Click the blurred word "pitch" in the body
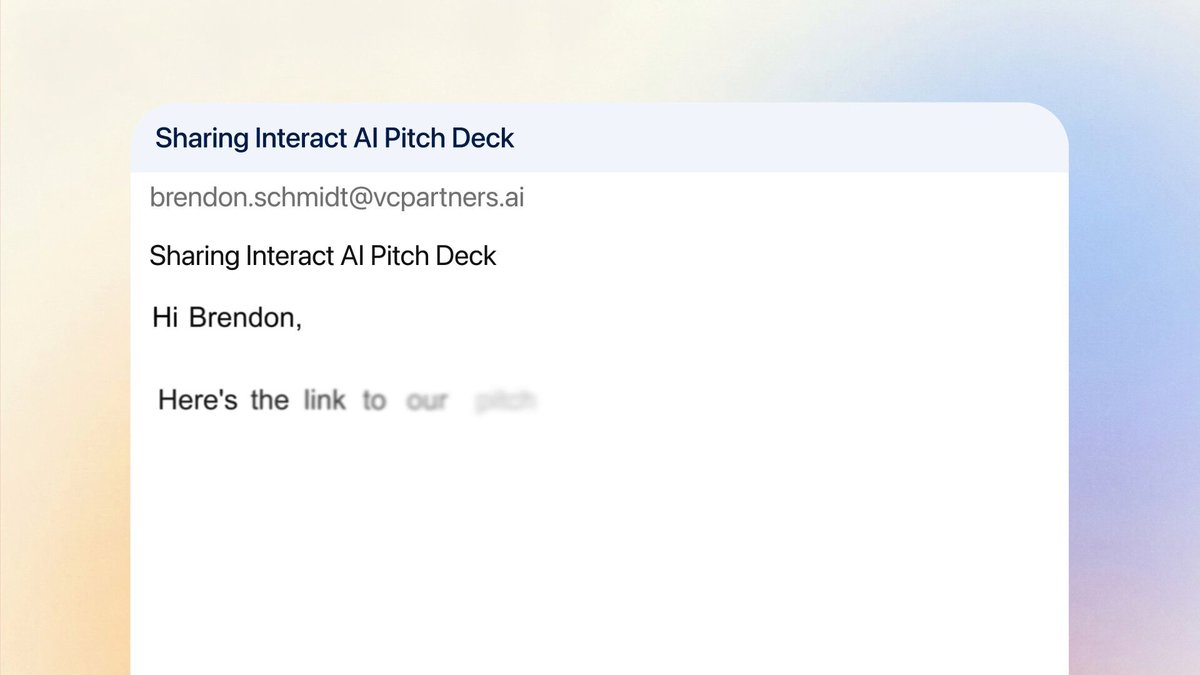The height and width of the screenshot is (675, 1200). tap(507, 402)
